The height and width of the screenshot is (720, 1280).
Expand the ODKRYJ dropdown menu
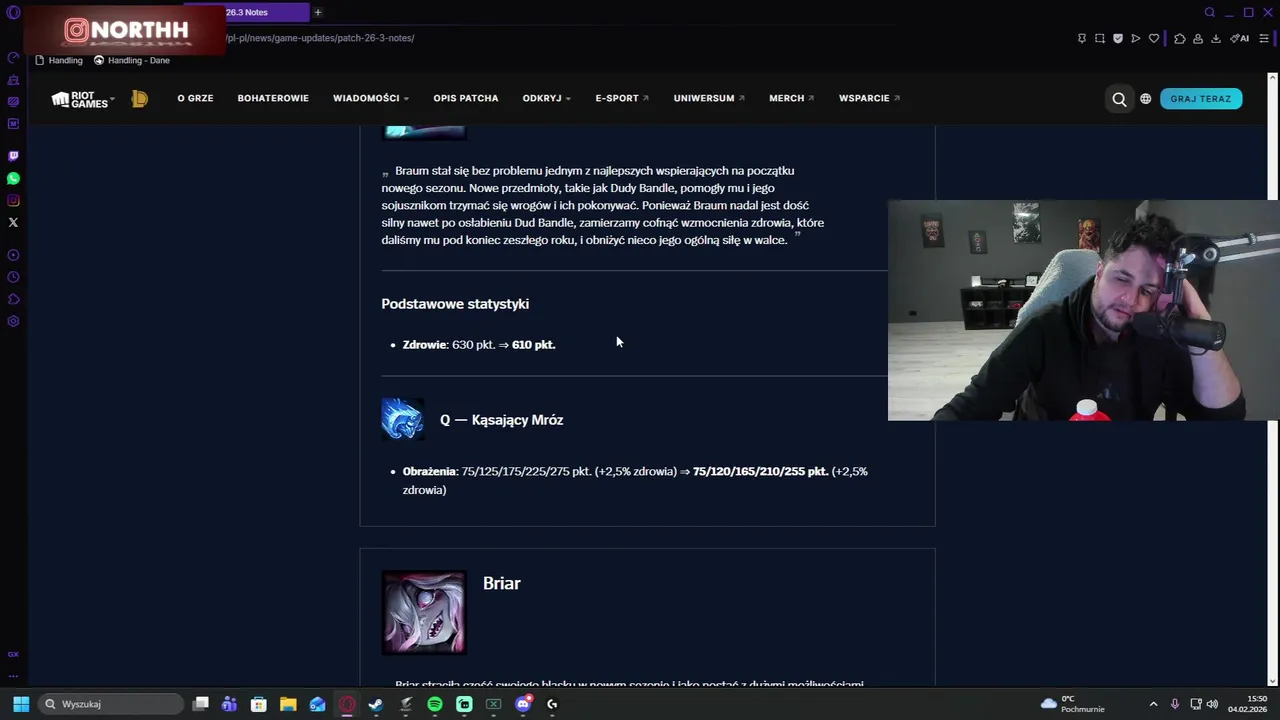click(547, 98)
